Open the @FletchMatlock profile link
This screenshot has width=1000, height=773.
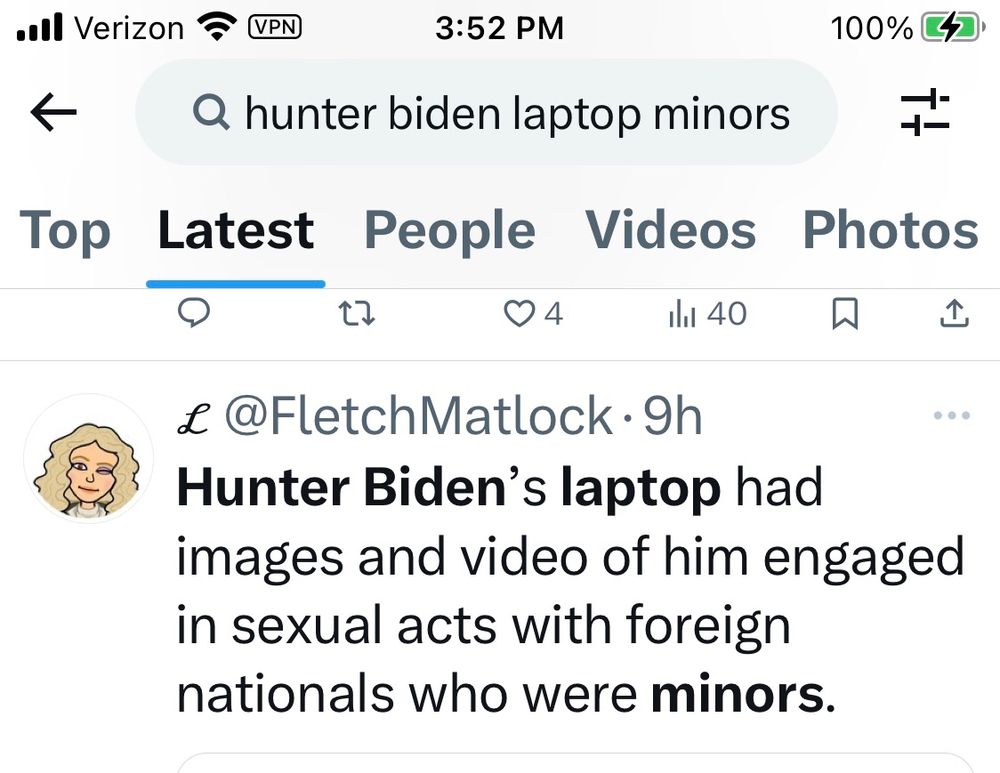click(x=418, y=416)
